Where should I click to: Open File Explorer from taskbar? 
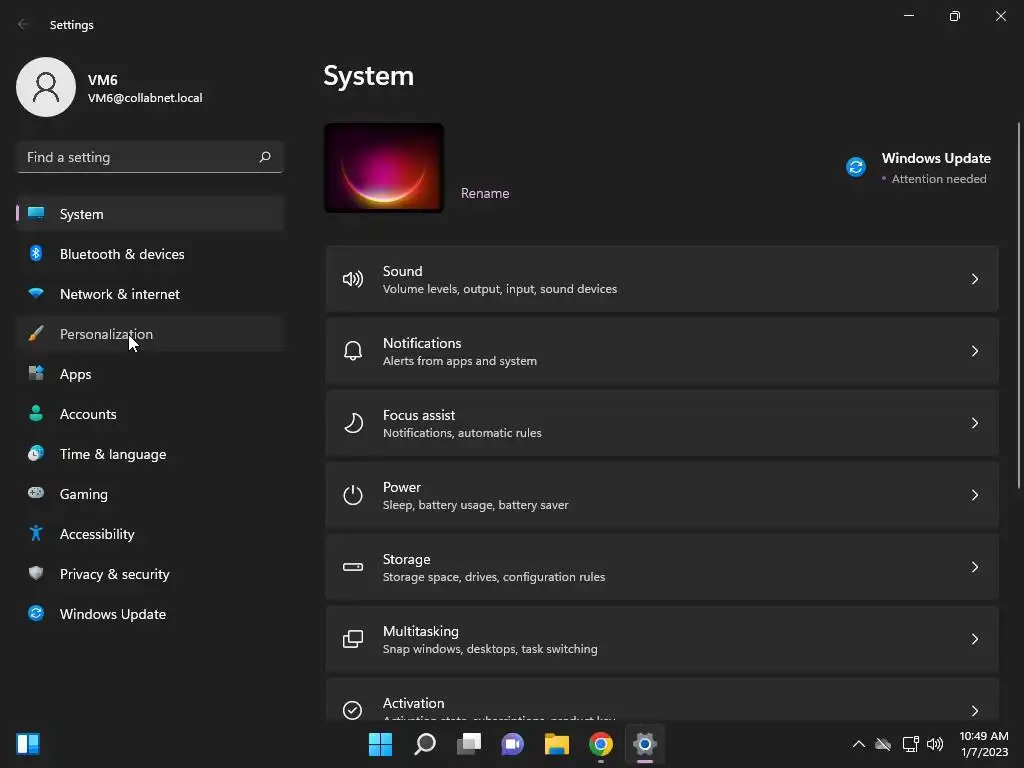(556, 744)
